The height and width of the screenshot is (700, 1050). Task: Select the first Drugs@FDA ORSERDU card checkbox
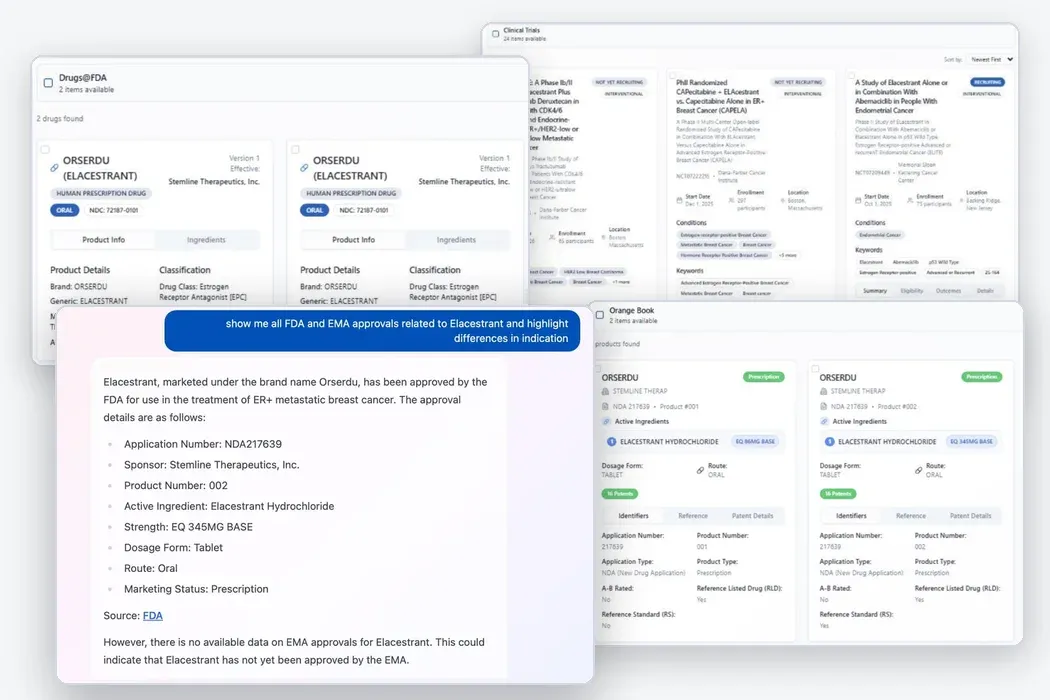(45, 150)
